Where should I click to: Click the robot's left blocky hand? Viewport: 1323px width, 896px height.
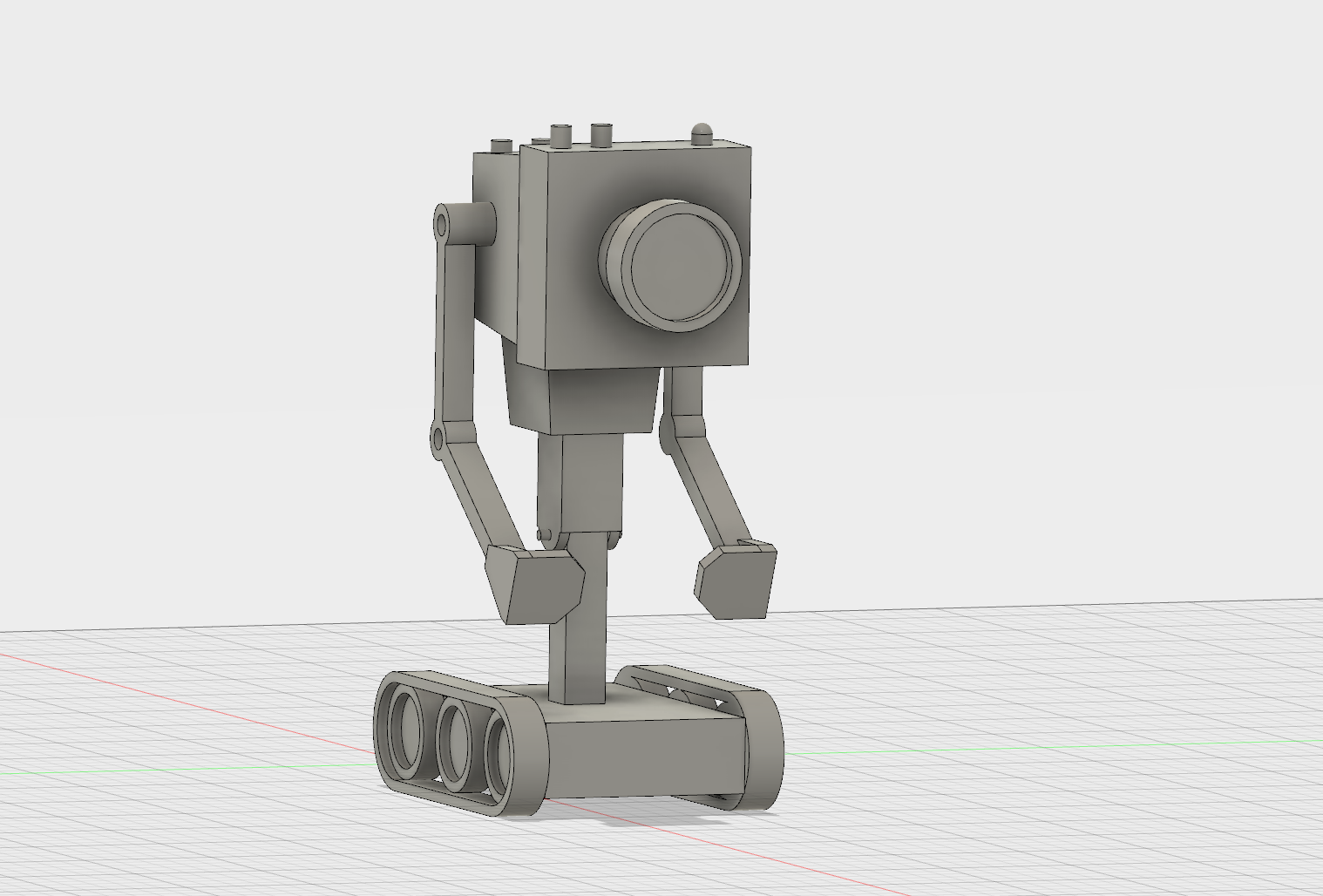[534, 584]
